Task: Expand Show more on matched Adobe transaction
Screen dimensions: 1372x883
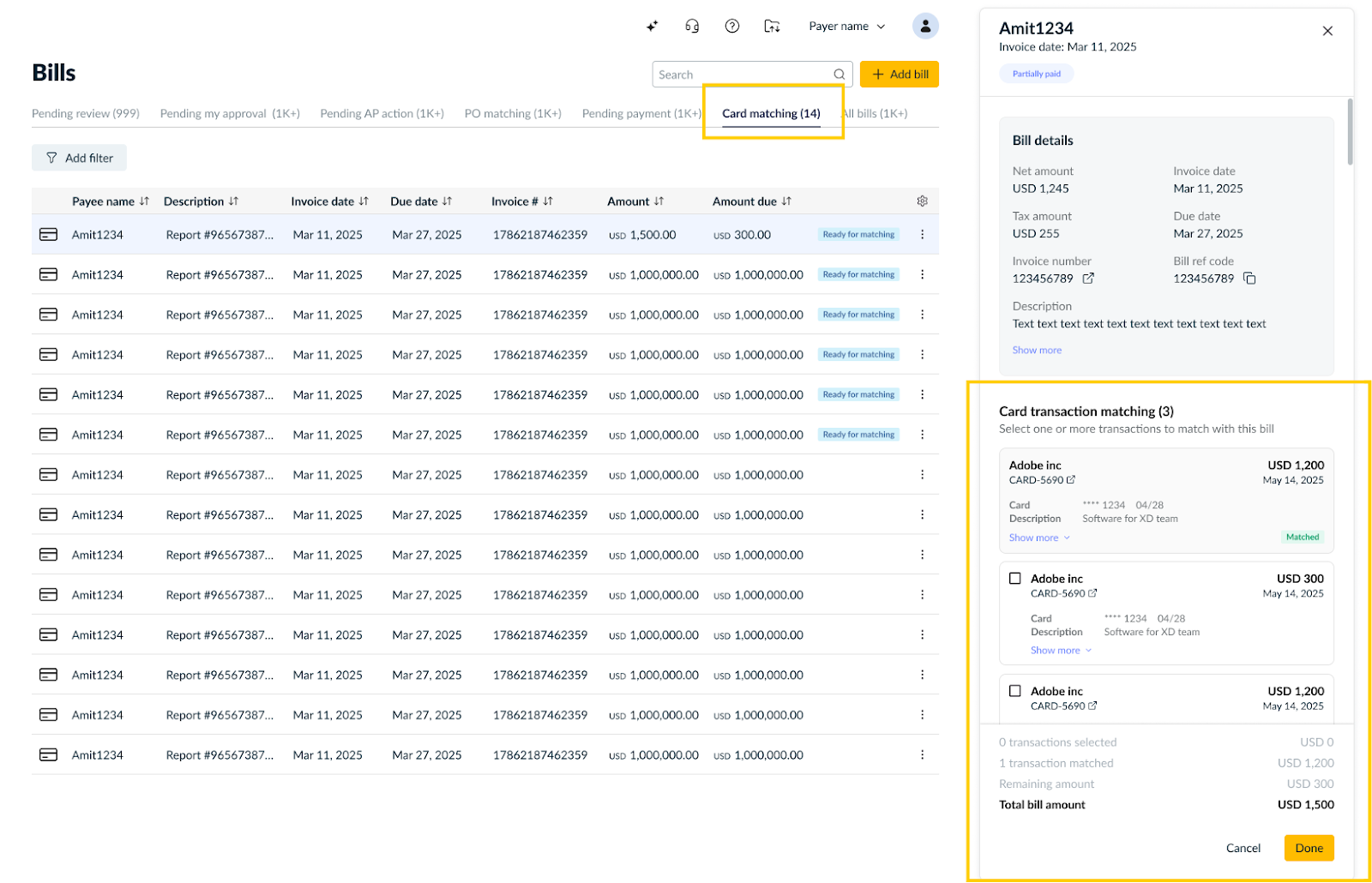Action: pyautogui.click(x=1039, y=538)
